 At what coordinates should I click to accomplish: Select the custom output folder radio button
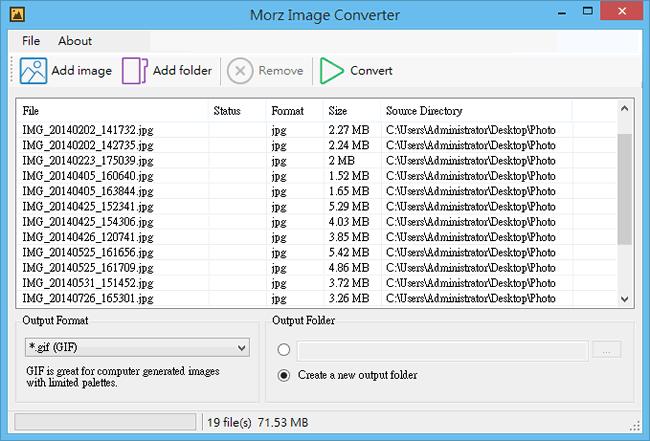click(284, 350)
